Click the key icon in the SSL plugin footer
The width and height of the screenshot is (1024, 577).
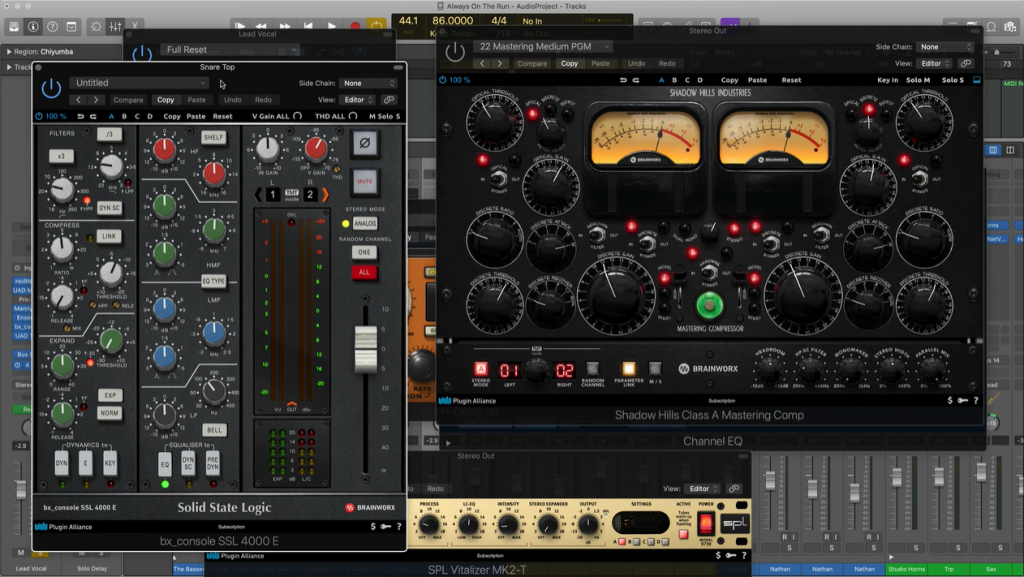pos(386,526)
